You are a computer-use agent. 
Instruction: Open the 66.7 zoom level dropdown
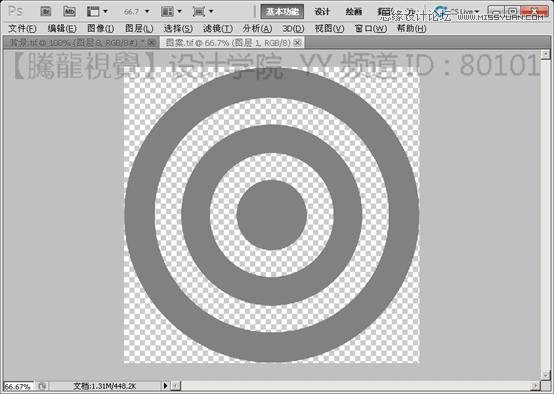point(137,12)
